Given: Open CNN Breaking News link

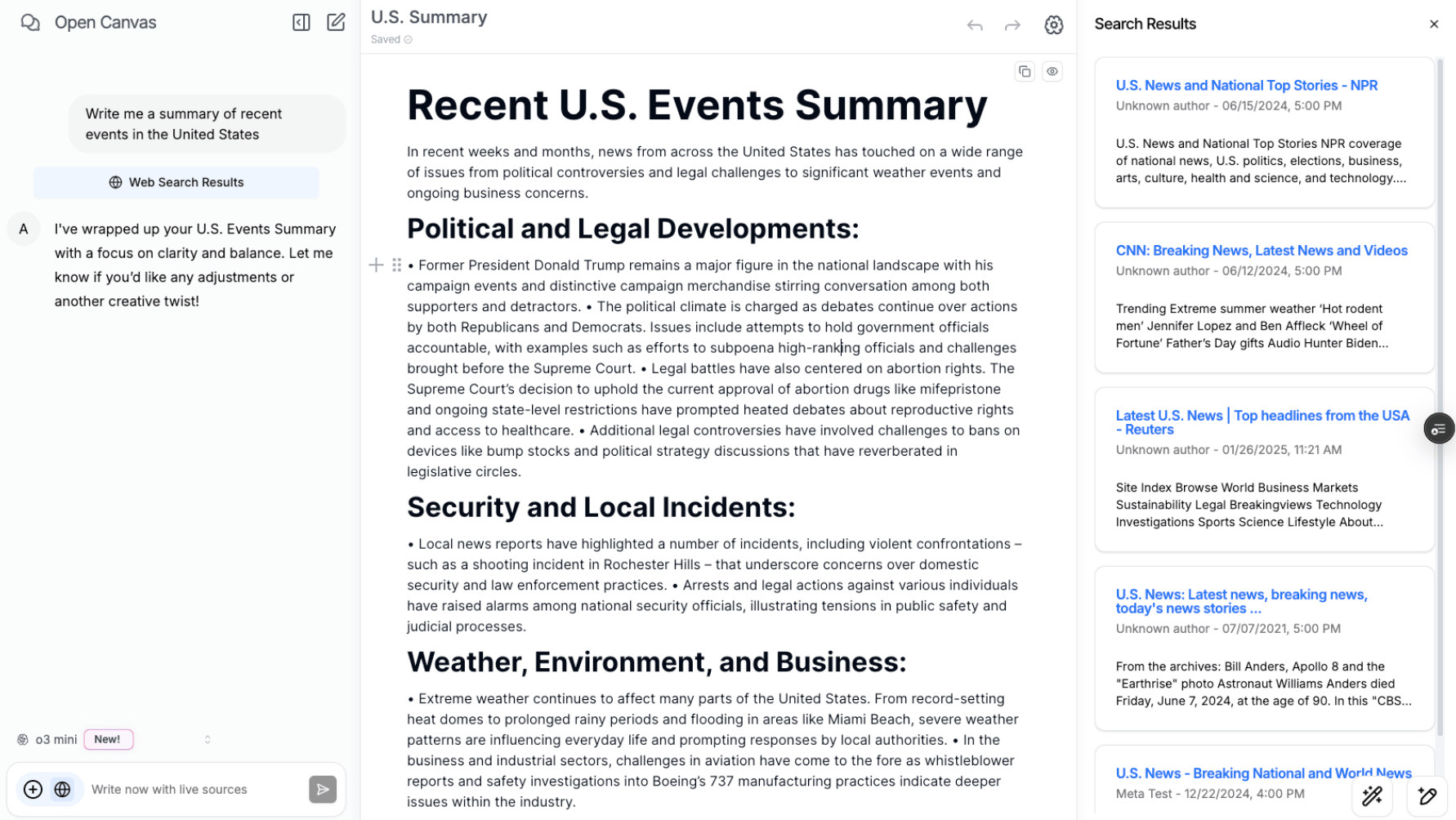Looking at the screenshot, I should pyautogui.click(x=1262, y=250).
